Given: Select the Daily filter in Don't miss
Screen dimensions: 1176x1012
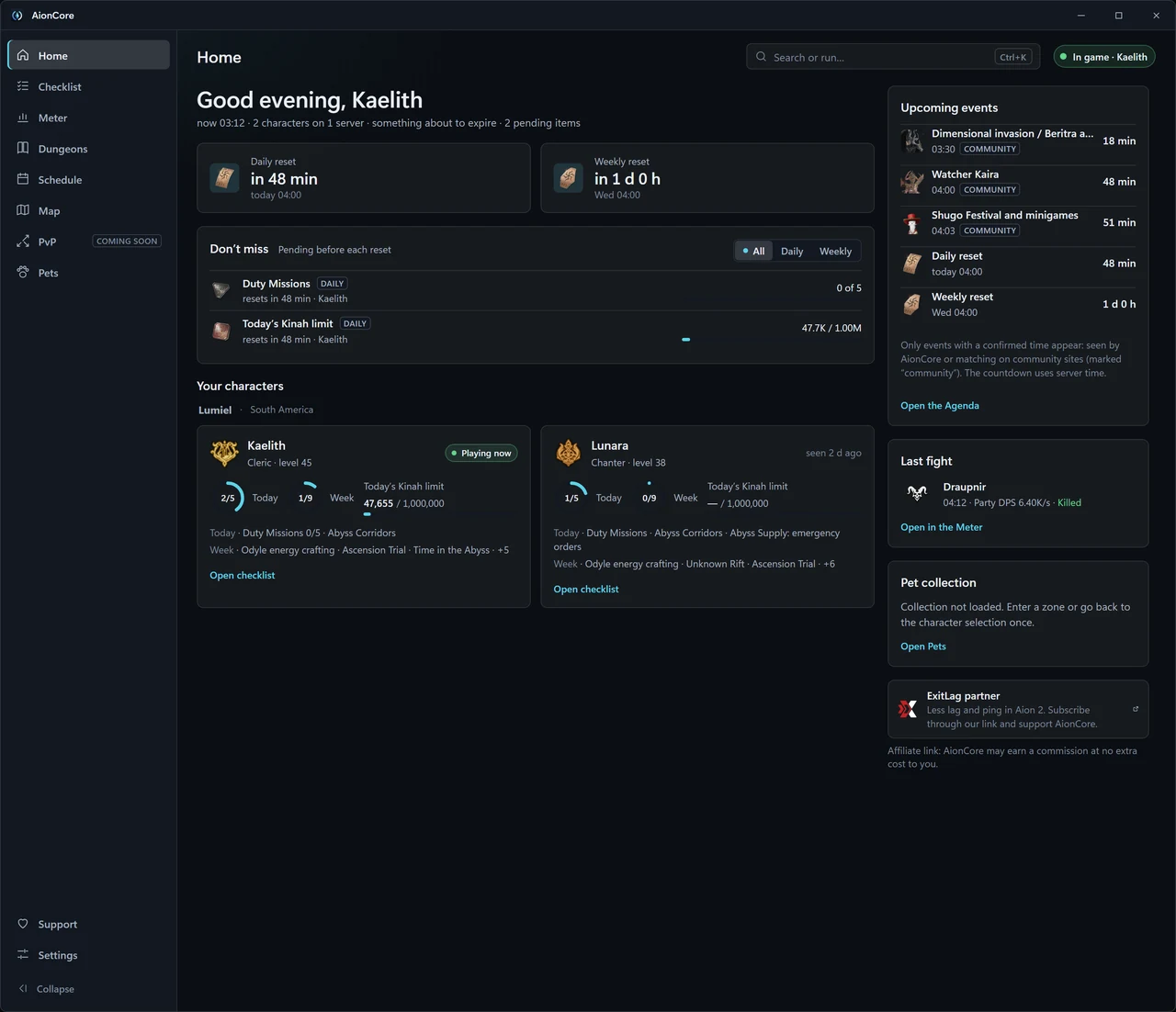Looking at the screenshot, I should point(792,251).
